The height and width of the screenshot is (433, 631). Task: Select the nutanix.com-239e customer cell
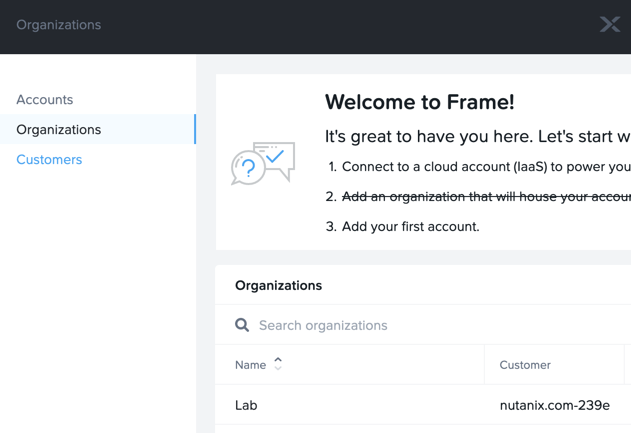[x=555, y=405]
